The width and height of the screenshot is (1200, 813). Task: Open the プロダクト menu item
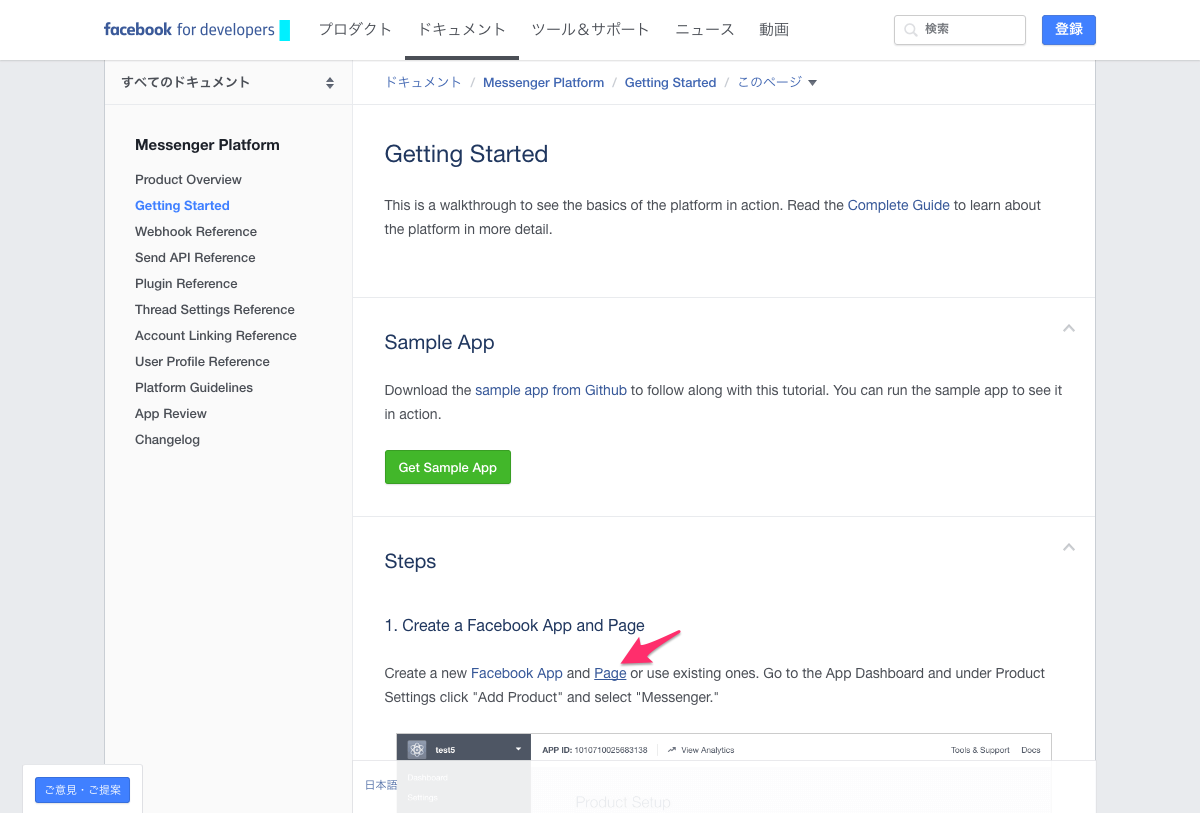point(355,30)
